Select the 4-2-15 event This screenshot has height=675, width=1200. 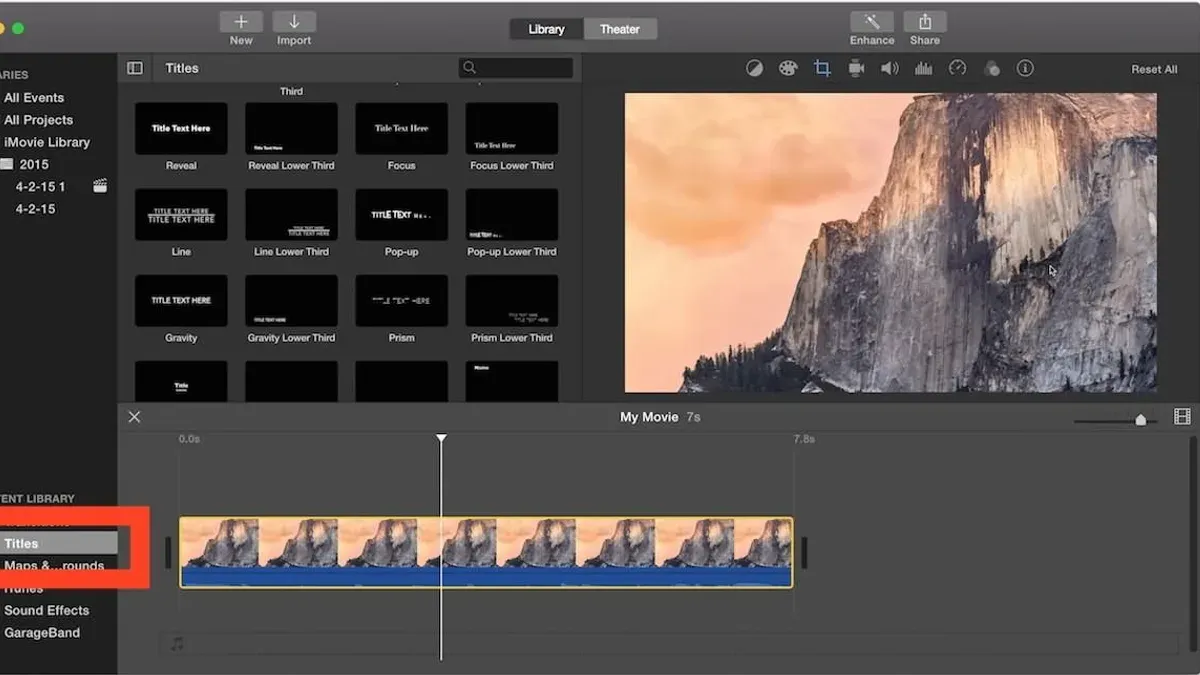[x=35, y=209]
